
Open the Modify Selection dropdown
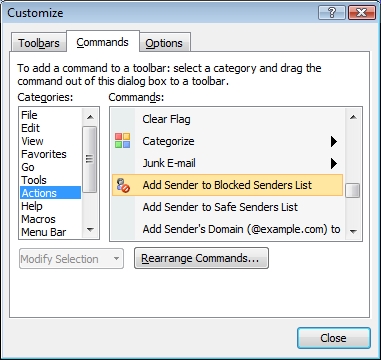71,259
